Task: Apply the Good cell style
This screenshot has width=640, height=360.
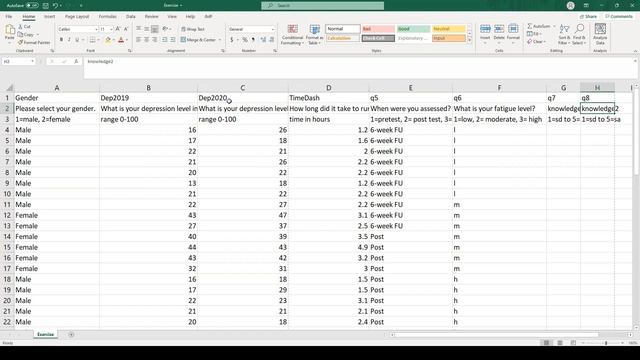Action: coord(413,29)
